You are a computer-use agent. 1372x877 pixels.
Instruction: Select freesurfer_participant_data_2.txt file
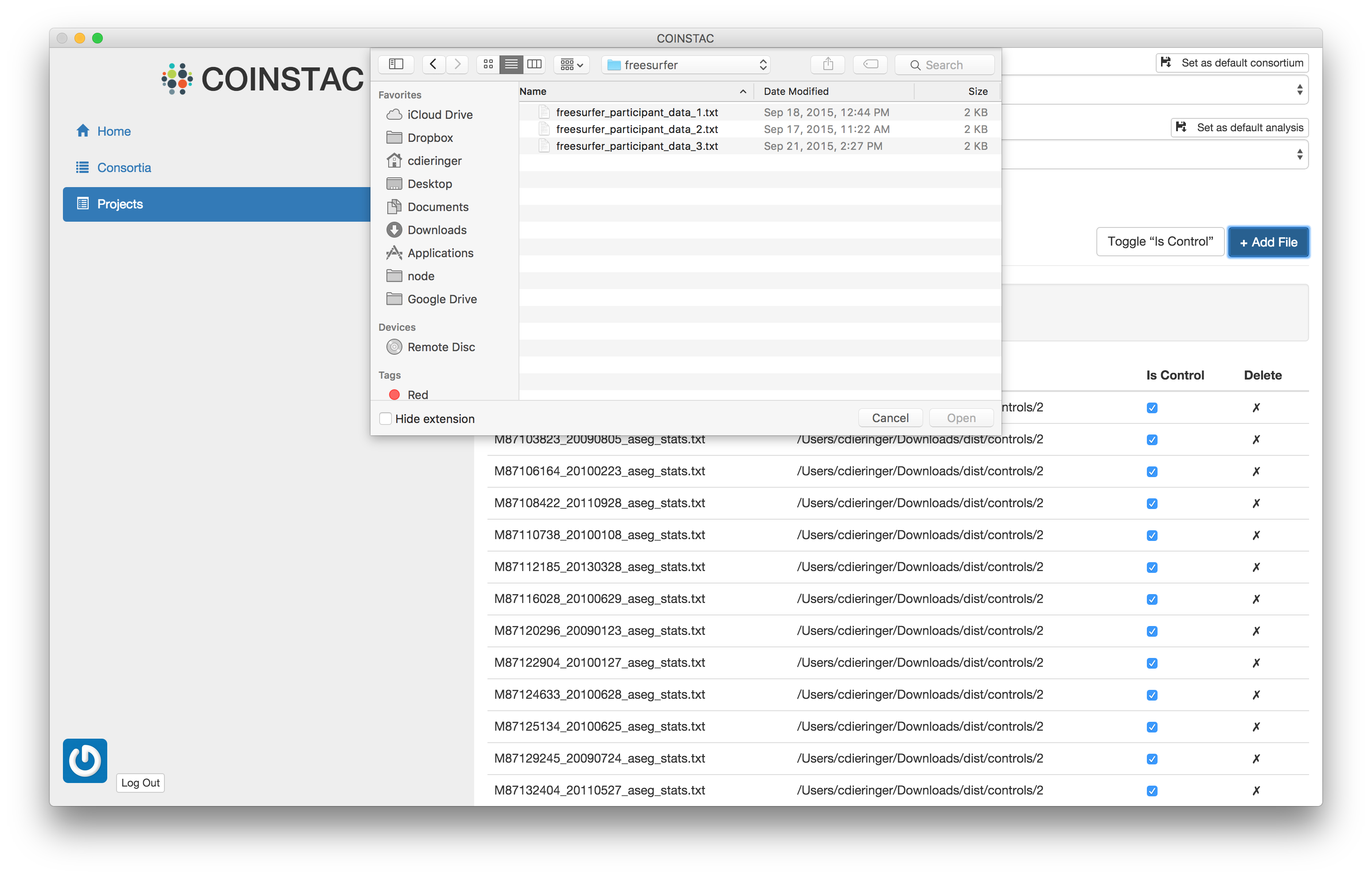coord(636,129)
